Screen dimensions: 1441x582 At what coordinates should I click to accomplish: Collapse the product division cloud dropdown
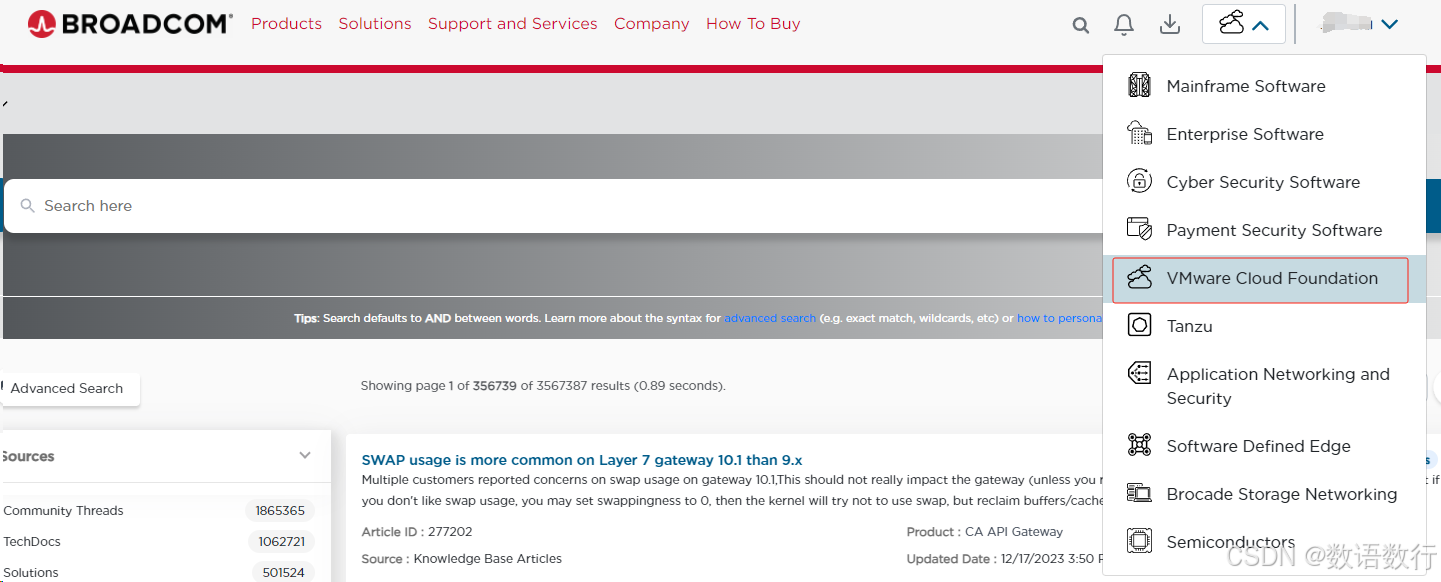coord(1243,24)
